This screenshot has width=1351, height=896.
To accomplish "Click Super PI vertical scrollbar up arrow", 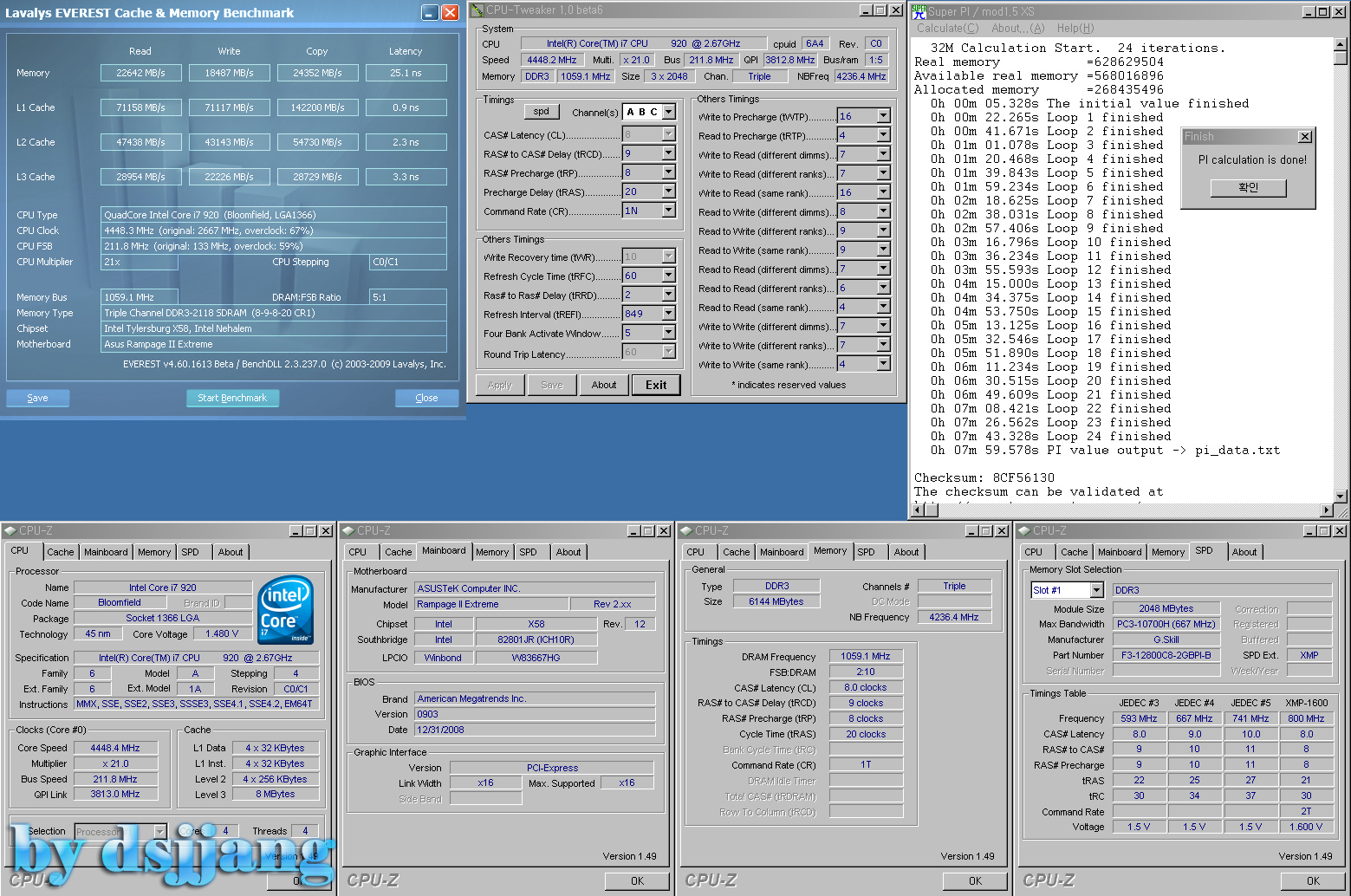I will click(1341, 43).
